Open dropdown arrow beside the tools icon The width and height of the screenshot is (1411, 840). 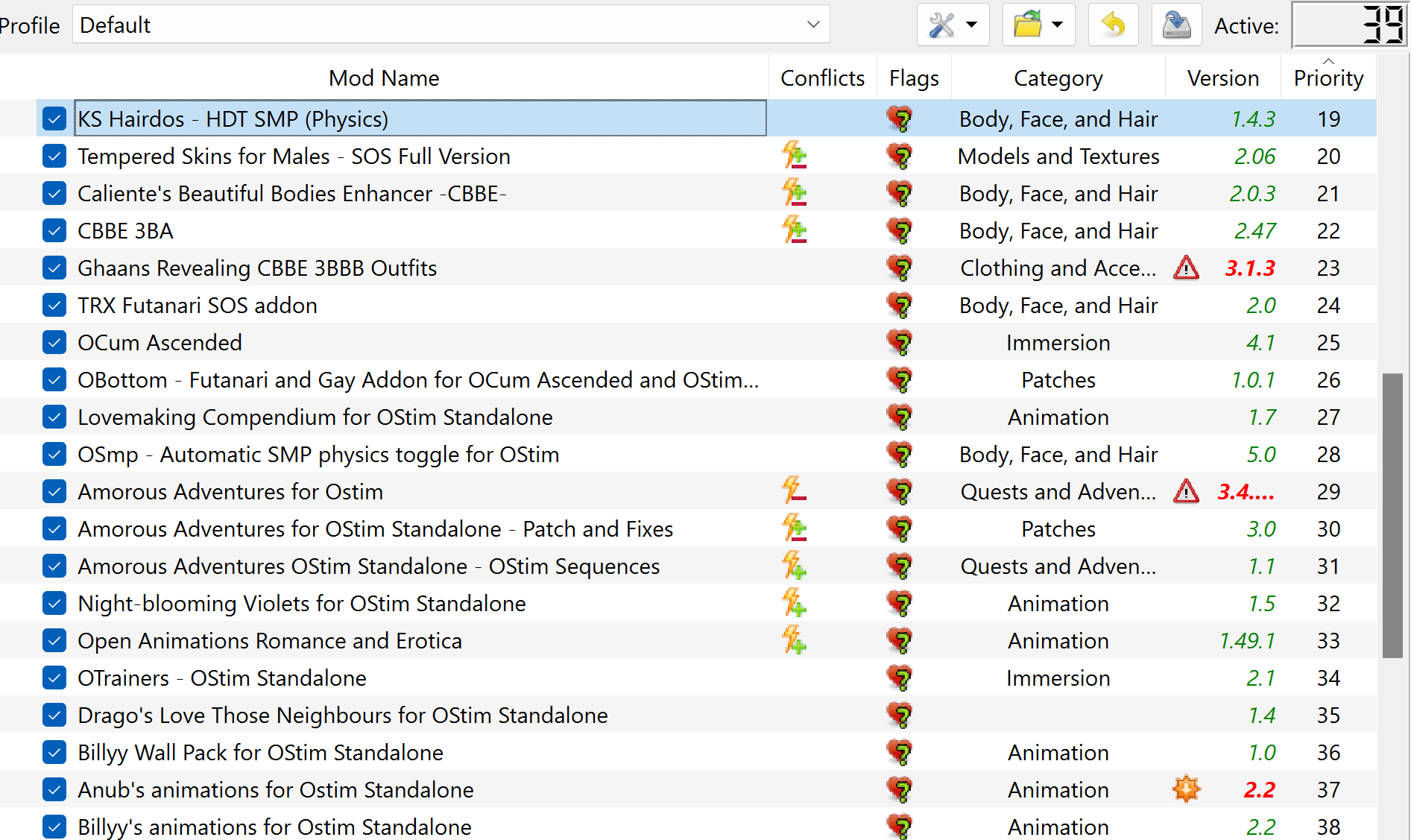[972, 25]
